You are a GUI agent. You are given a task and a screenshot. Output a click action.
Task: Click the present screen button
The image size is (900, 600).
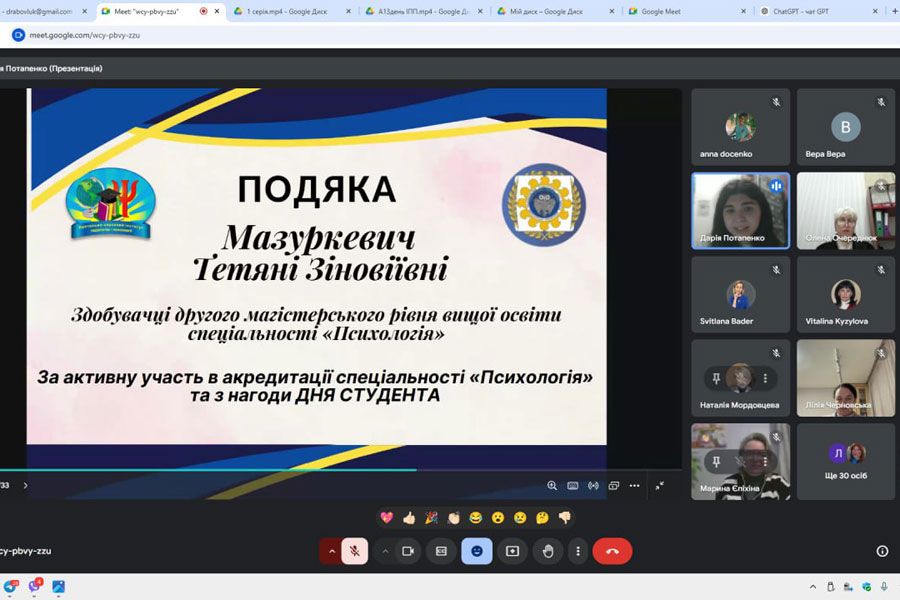coord(512,551)
